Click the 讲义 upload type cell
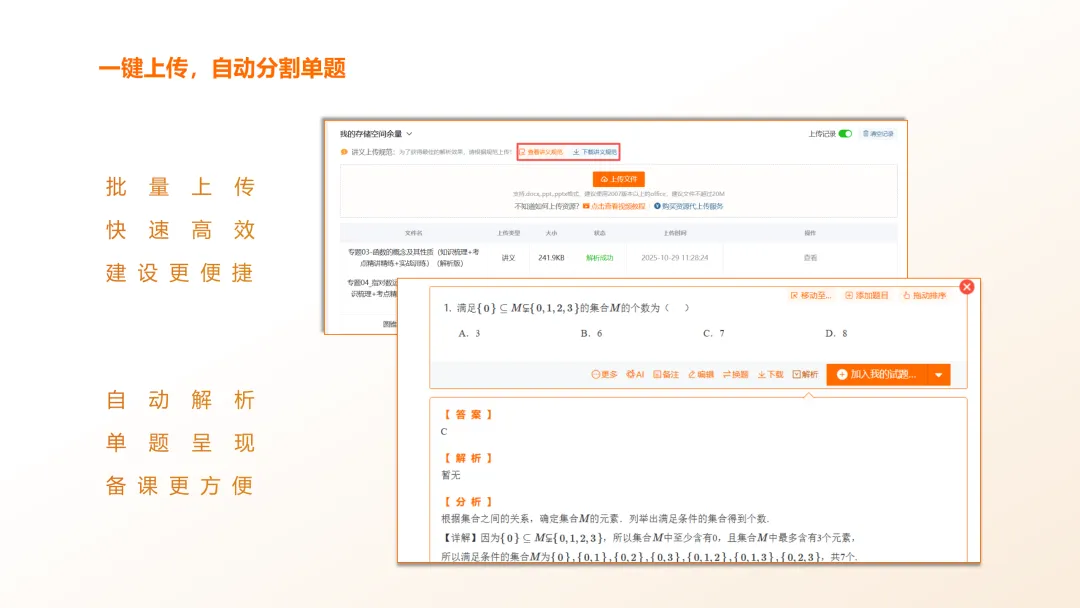 point(508,258)
